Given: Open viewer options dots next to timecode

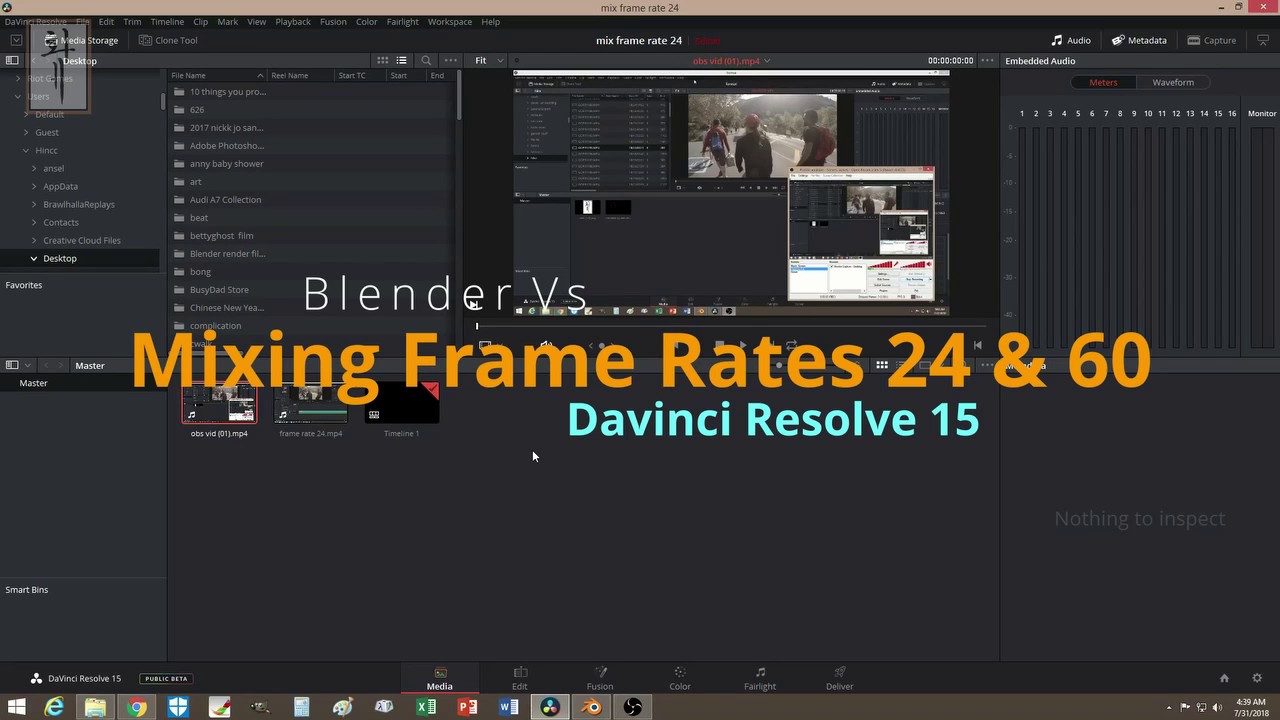Looking at the screenshot, I should click(x=987, y=60).
